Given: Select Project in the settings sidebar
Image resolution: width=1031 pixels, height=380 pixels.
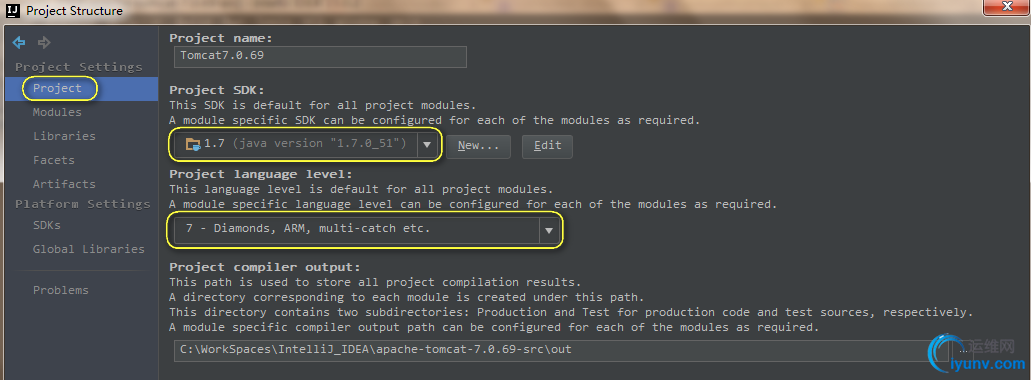Looking at the screenshot, I should coord(58,88).
